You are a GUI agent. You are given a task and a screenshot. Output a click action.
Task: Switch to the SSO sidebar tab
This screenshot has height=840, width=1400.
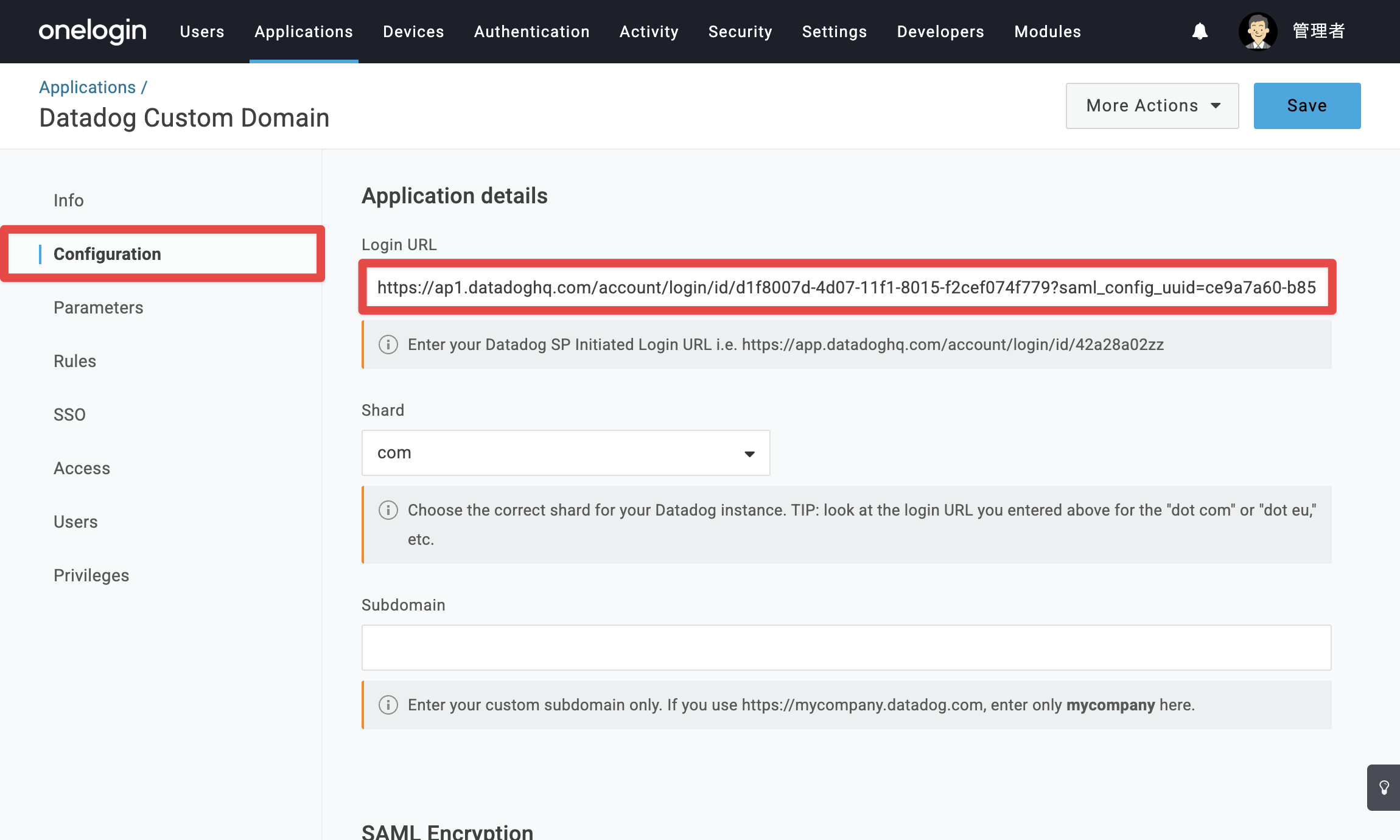coord(69,415)
